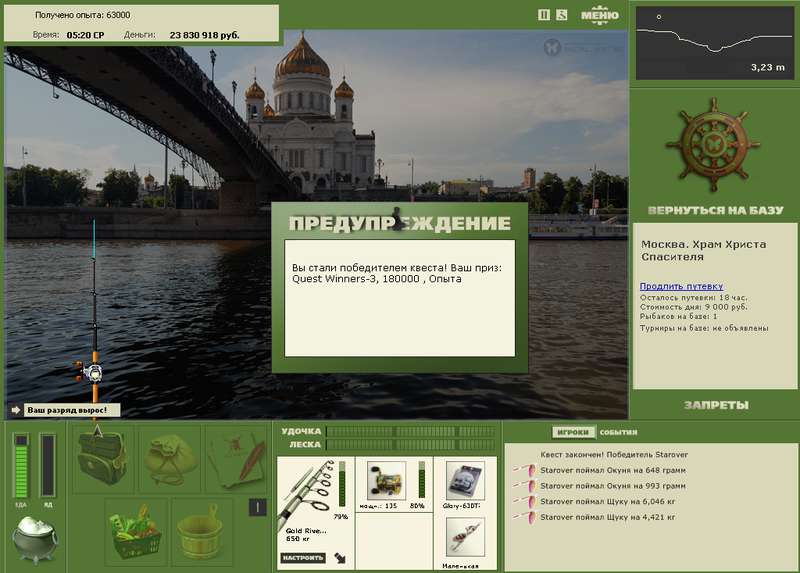Screen dimensions: 800x573
Task: Click the ЛЕСКА tension bar
Action: point(411,444)
